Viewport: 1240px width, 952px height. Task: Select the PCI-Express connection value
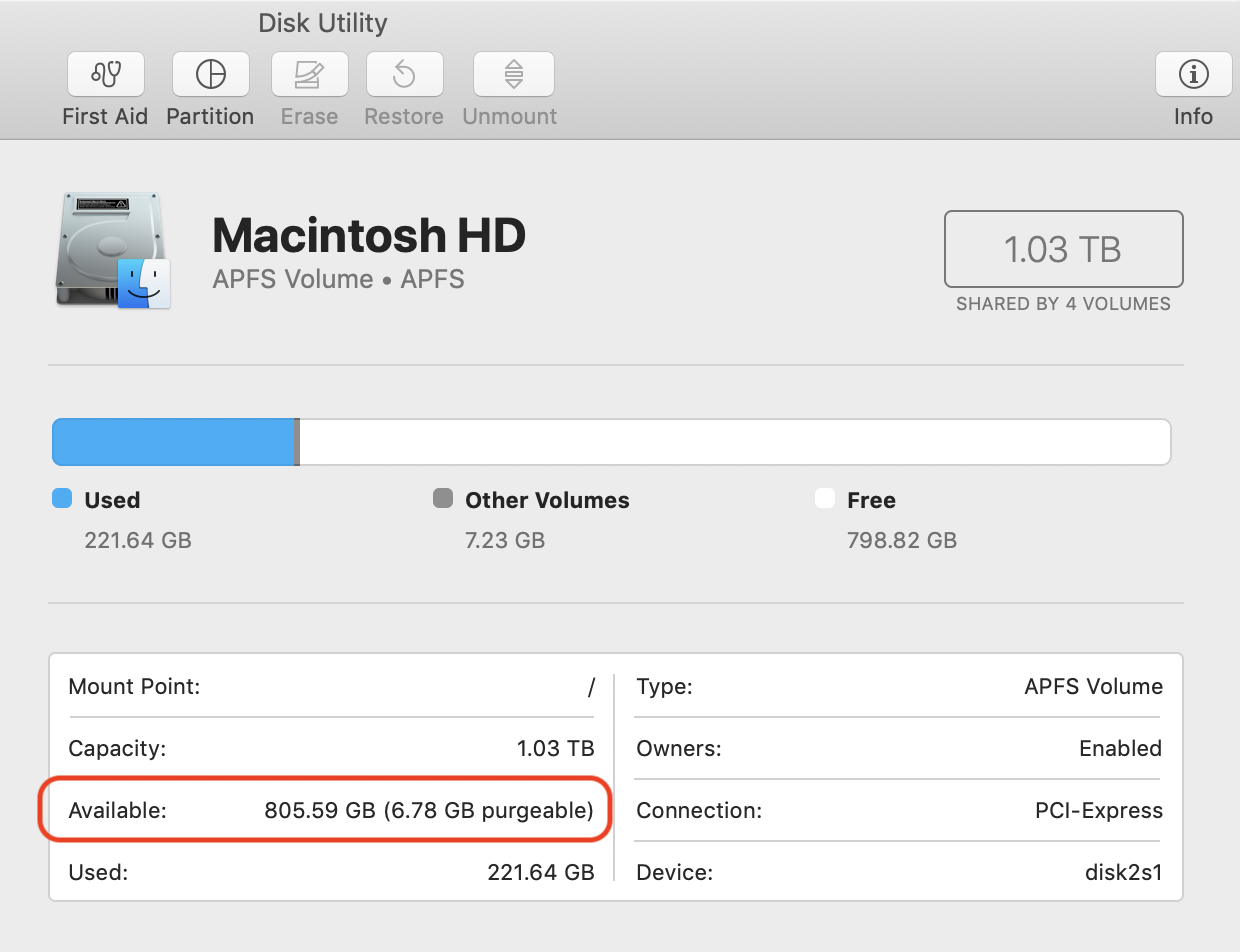click(1099, 810)
